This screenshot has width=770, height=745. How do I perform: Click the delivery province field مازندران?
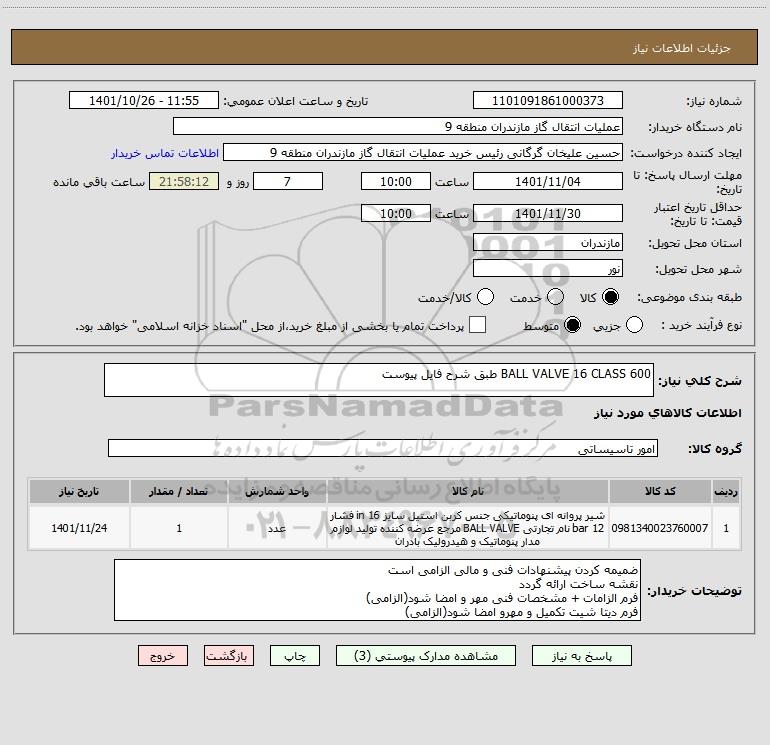click(x=548, y=243)
